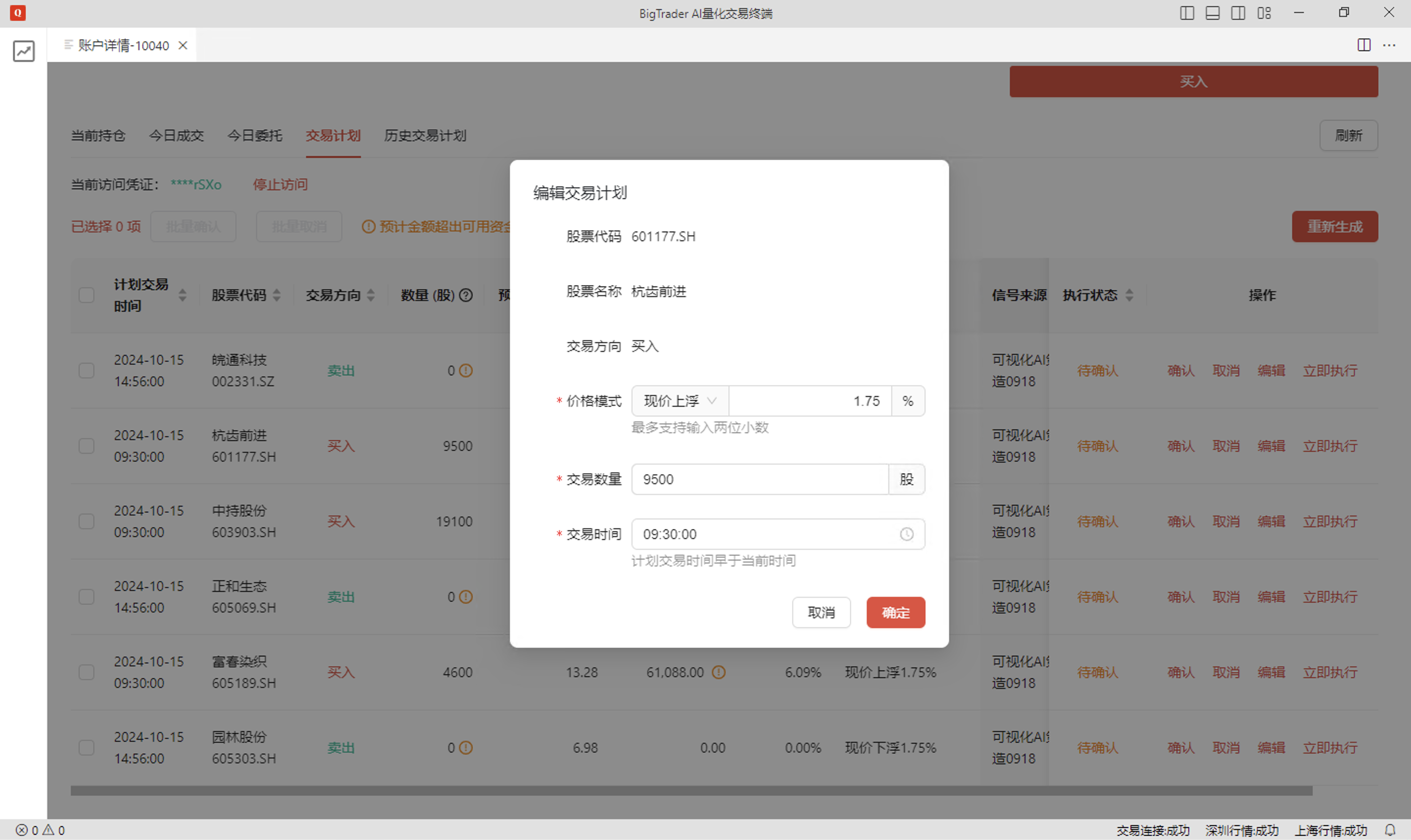Click the notification bell in status bar
This screenshot has width=1411, height=840.
[1389, 830]
